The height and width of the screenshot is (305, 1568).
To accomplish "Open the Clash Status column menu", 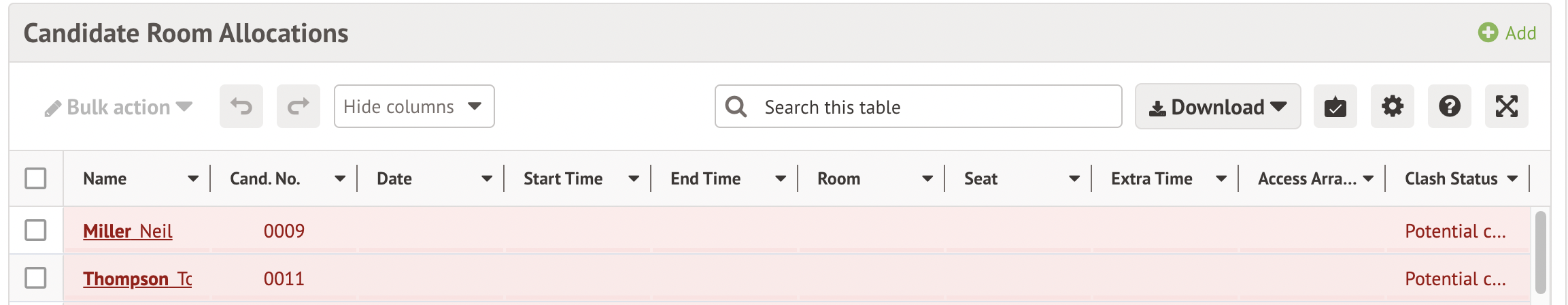I will pos(1512,178).
